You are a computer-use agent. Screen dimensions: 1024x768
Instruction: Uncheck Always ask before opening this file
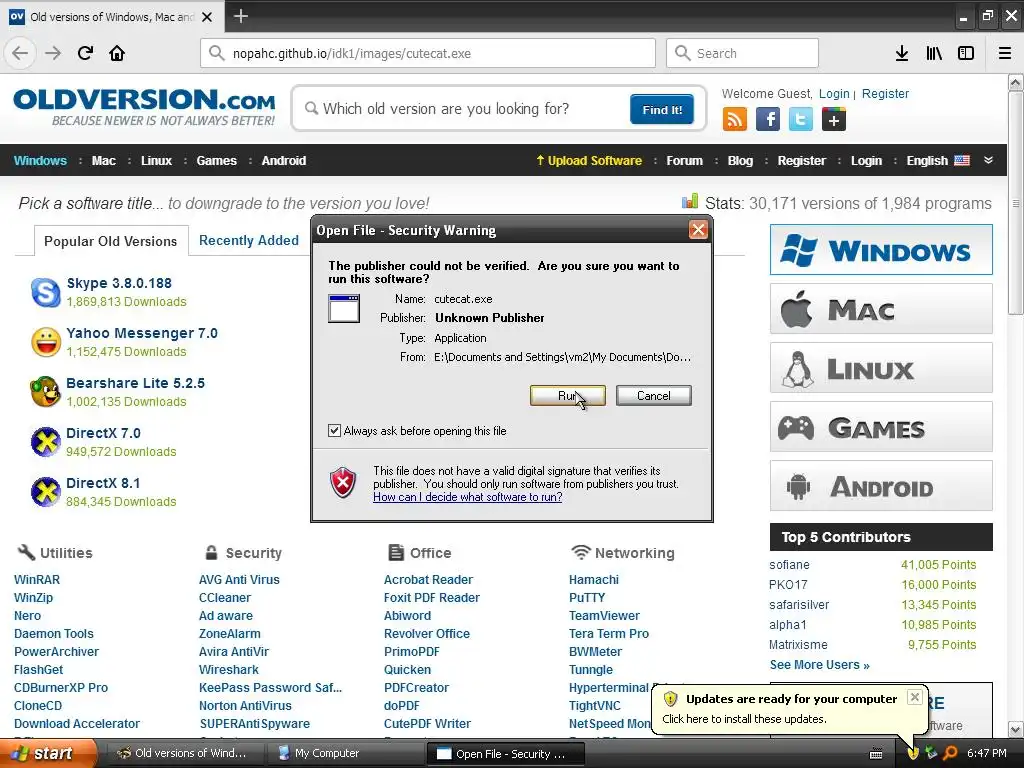[334, 430]
